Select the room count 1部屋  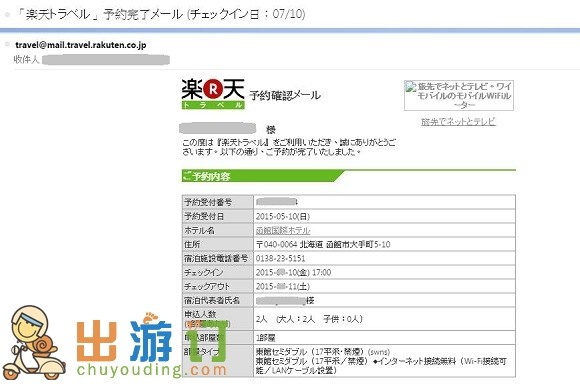[x=266, y=338]
